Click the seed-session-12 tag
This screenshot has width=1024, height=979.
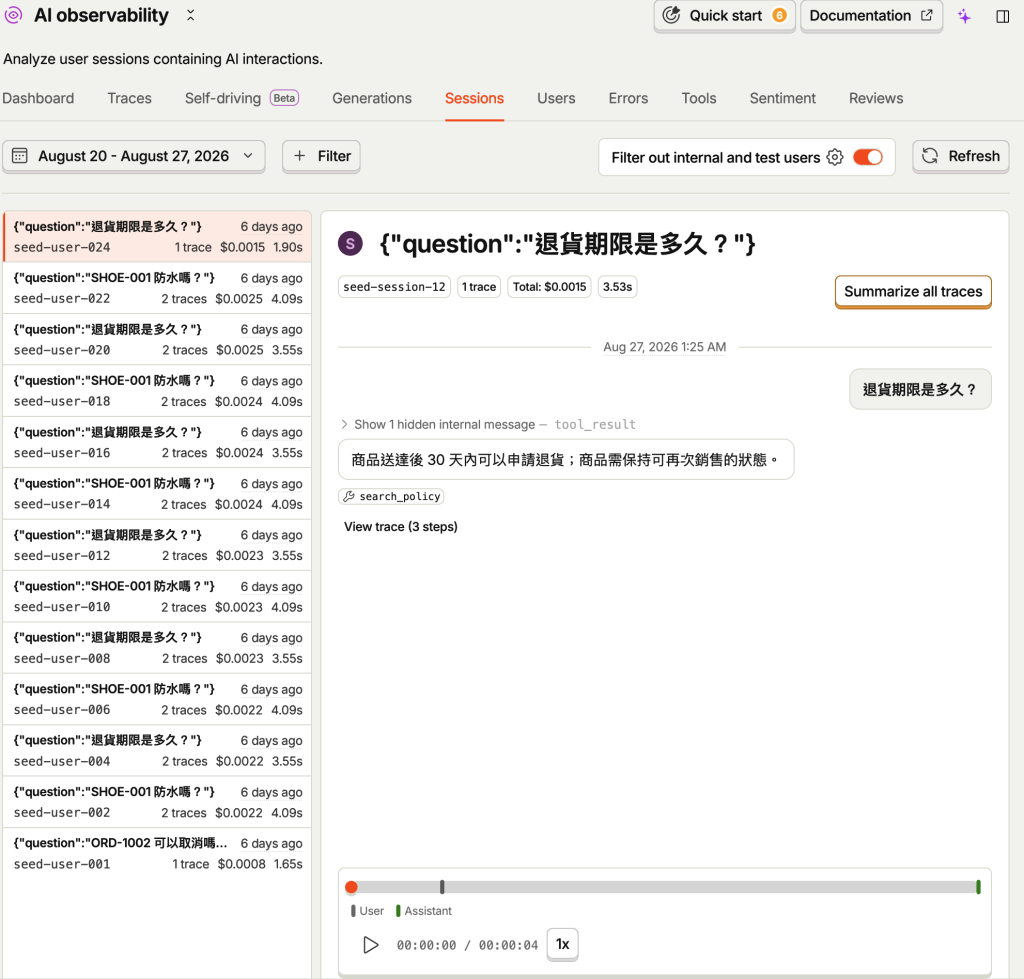394,287
